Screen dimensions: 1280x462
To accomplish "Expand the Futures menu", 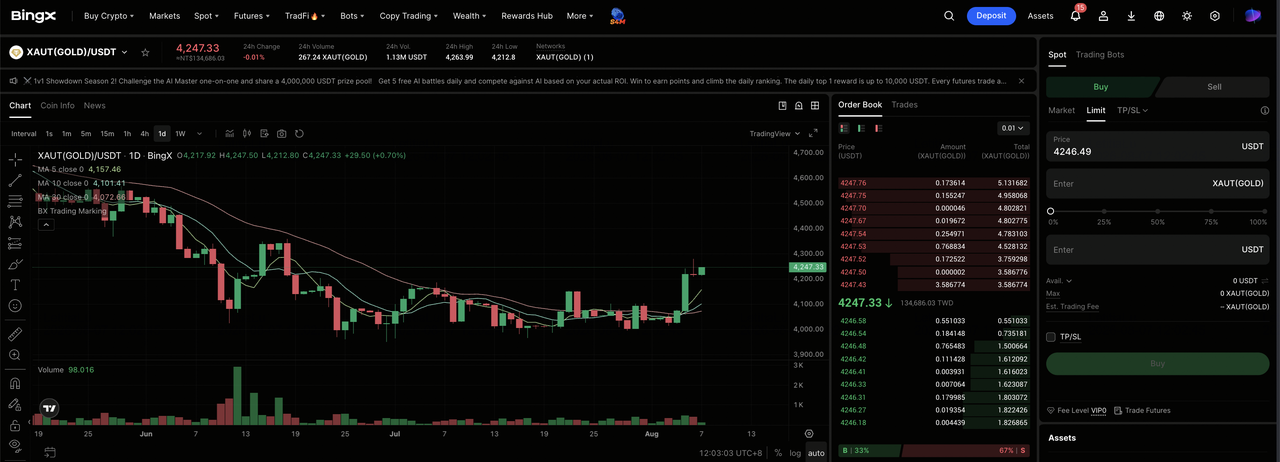I will click(254, 16).
